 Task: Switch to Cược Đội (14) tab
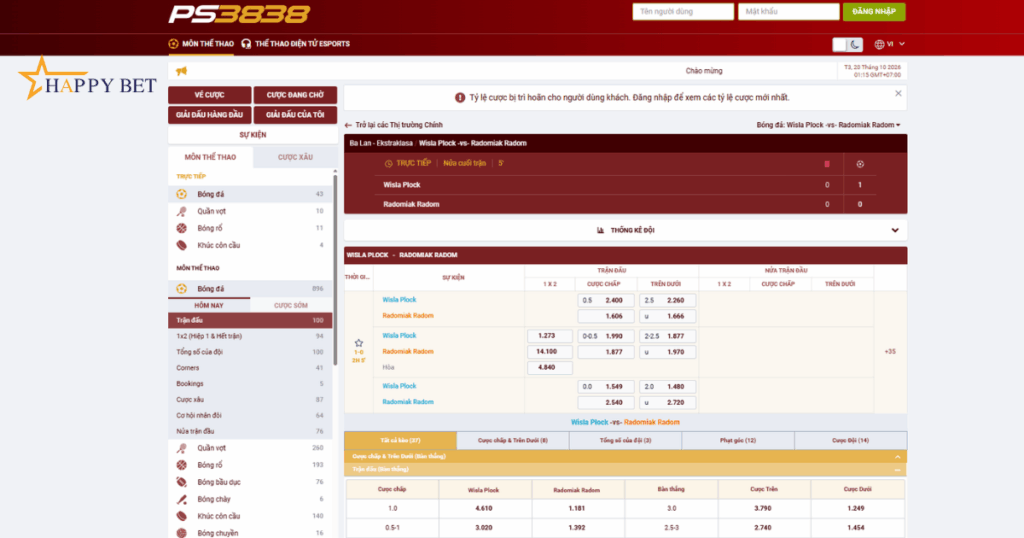850,440
